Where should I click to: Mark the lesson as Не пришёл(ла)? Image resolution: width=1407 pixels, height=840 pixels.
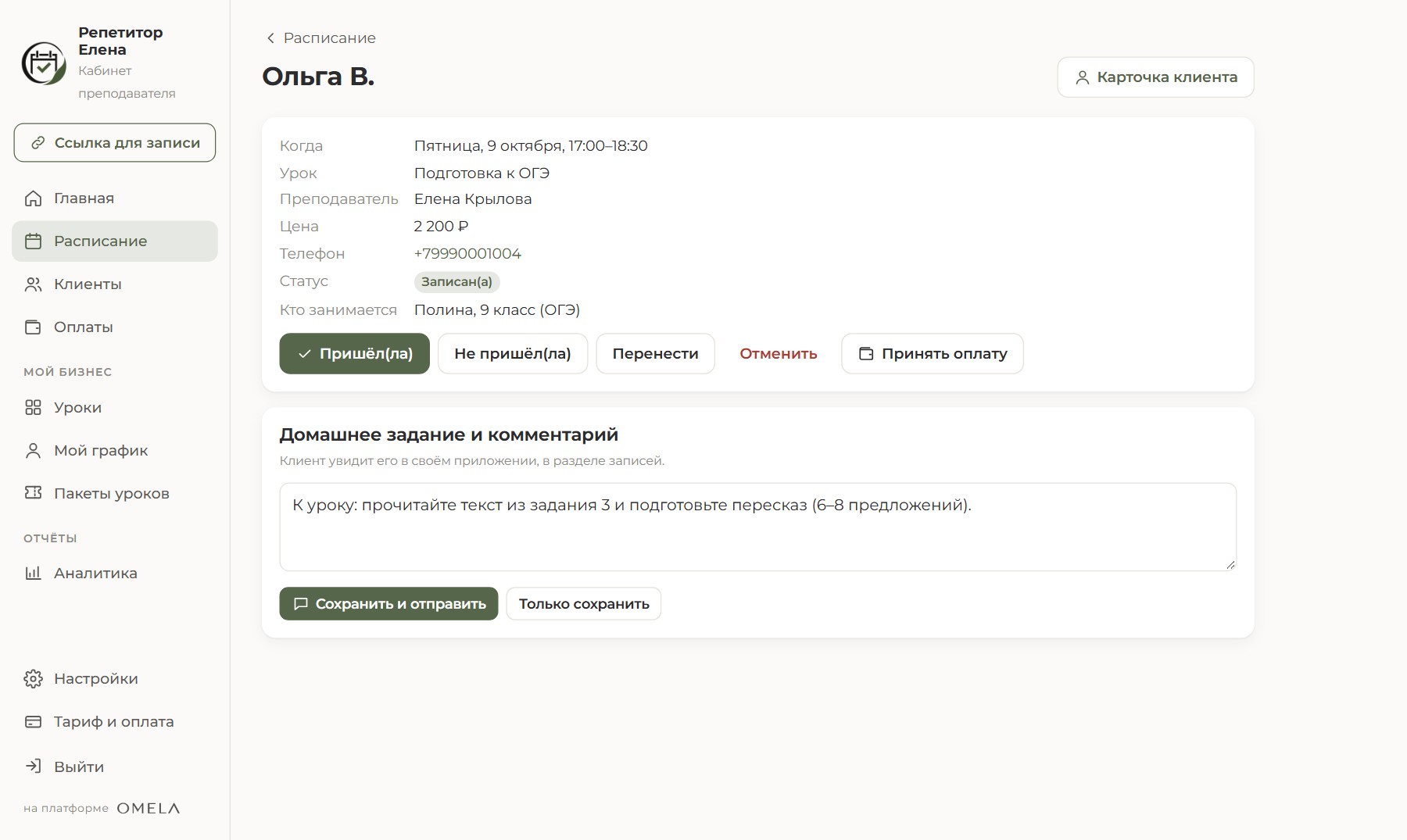tap(513, 354)
